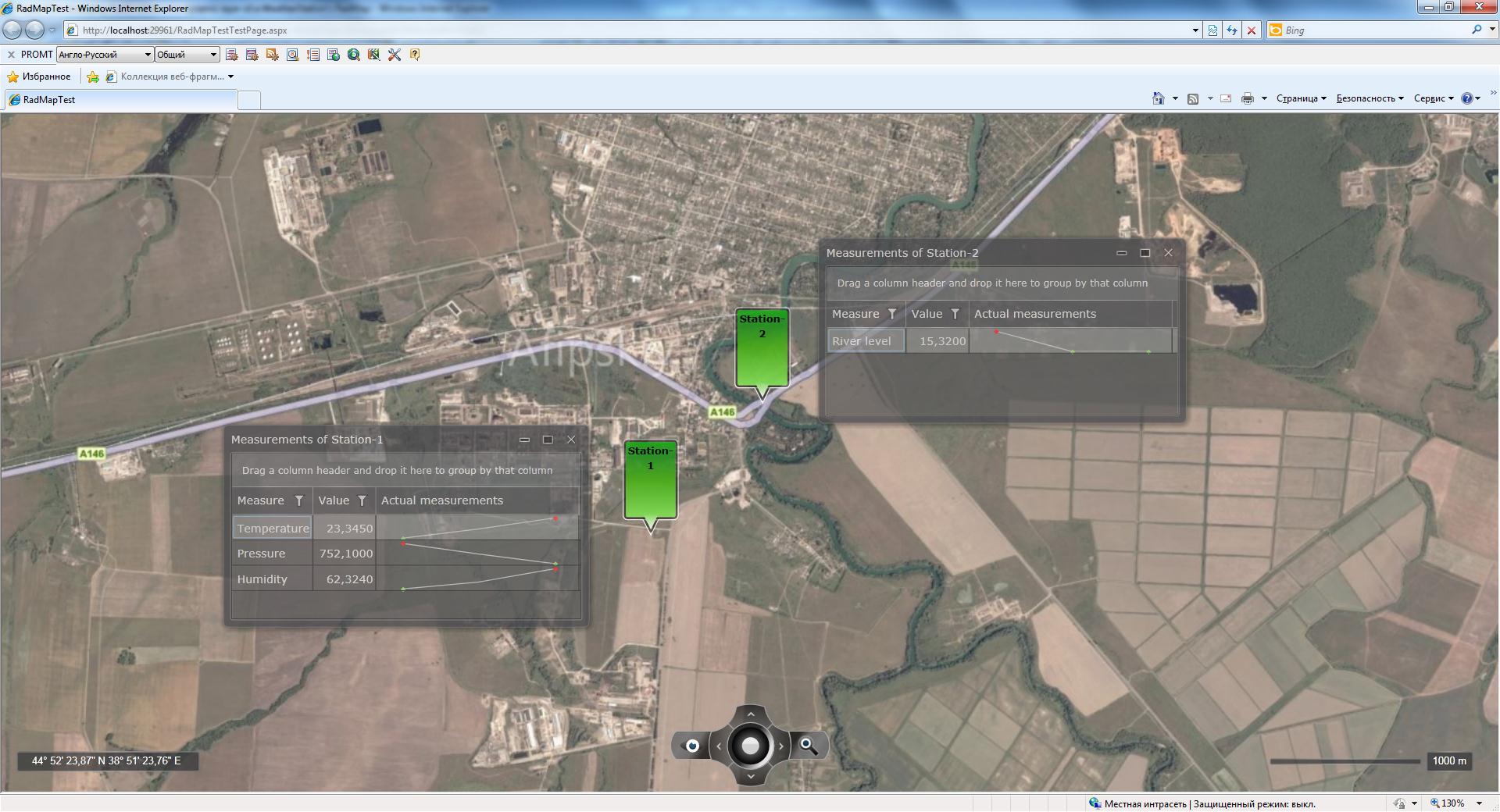Pan the map left with navigation arrow

click(719, 746)
